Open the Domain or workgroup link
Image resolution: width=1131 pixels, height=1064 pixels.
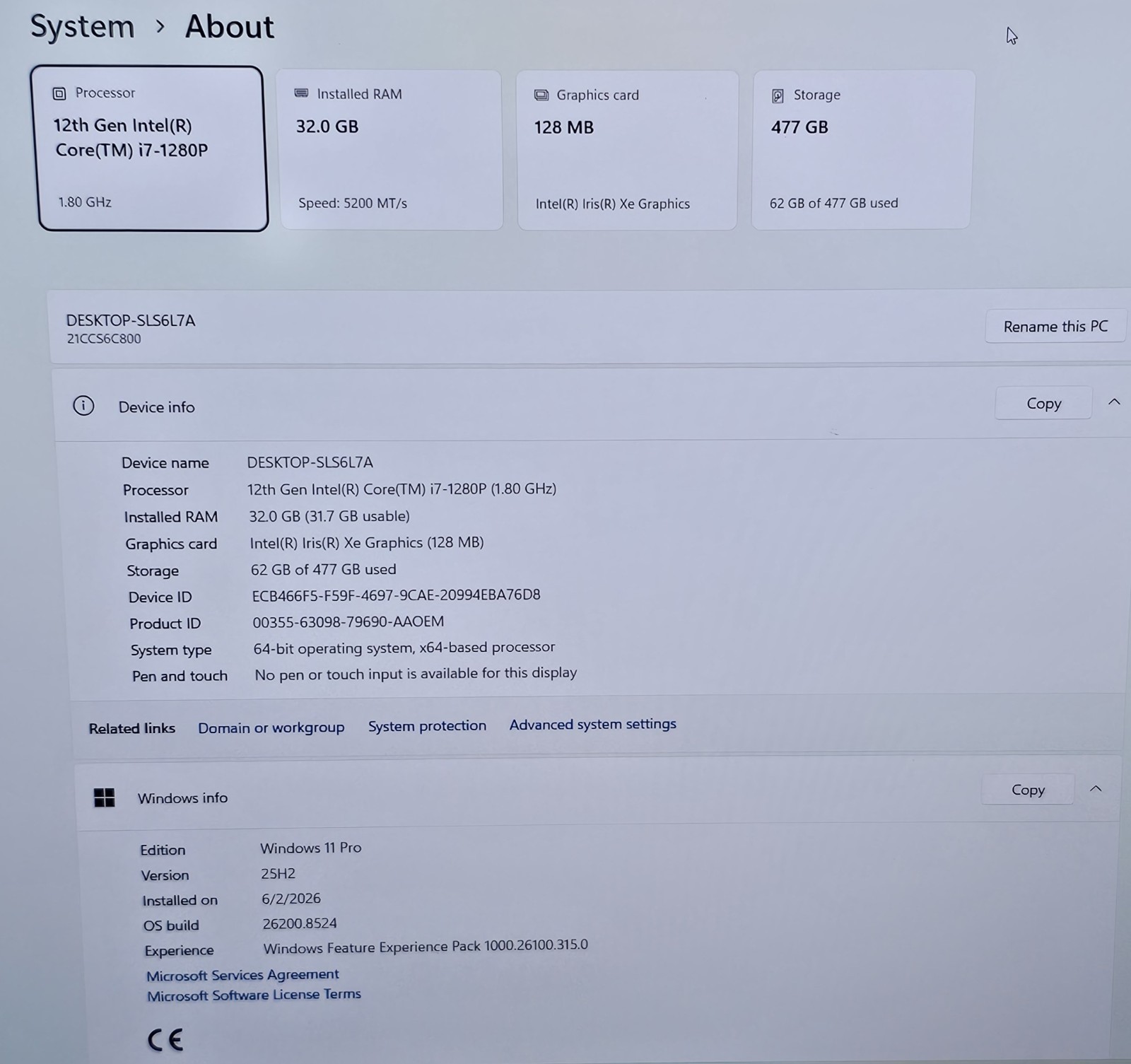coord(271,727)
